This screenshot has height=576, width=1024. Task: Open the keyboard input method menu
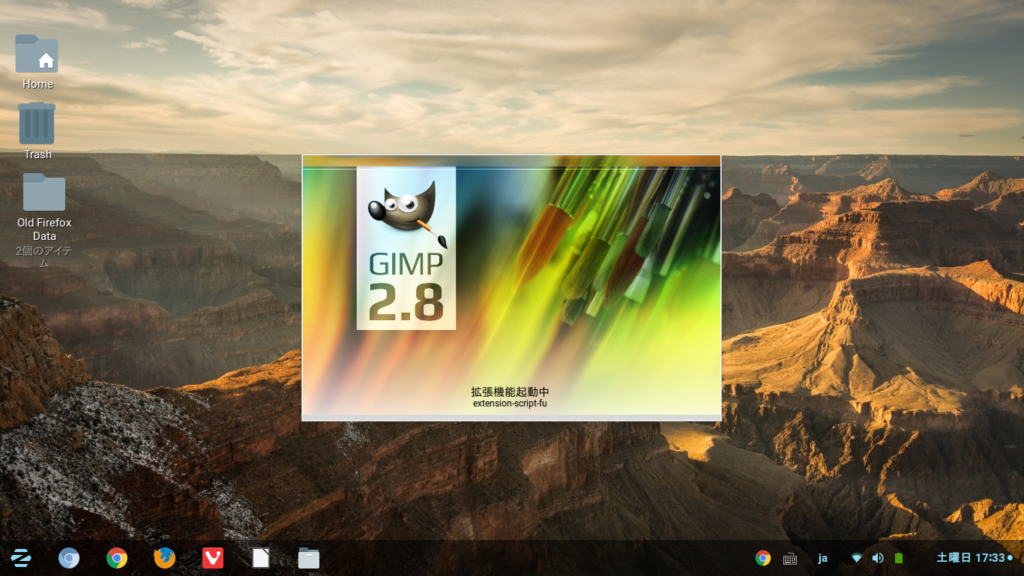[x=790, y=558]
